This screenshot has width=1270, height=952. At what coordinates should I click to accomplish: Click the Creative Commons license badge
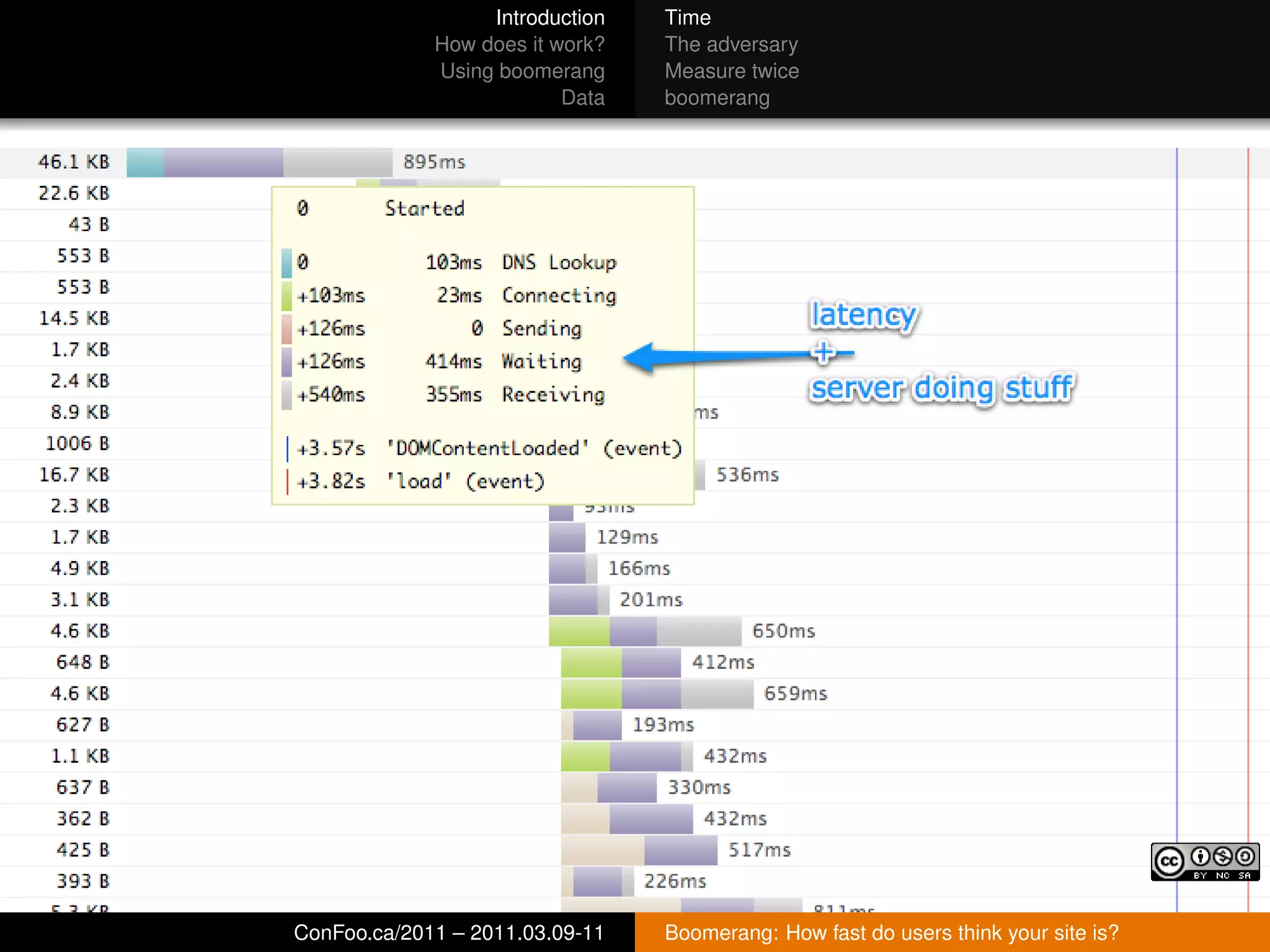(x=1204, y=862)
